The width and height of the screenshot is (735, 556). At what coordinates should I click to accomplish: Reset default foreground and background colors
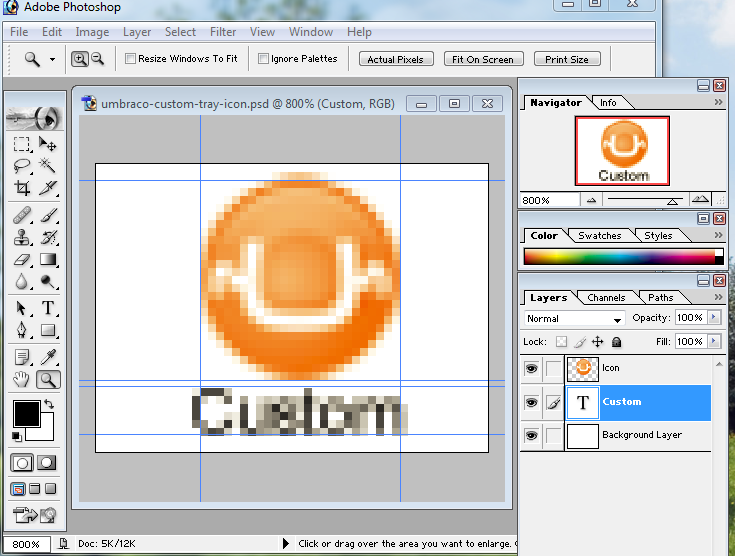point(17,436)
